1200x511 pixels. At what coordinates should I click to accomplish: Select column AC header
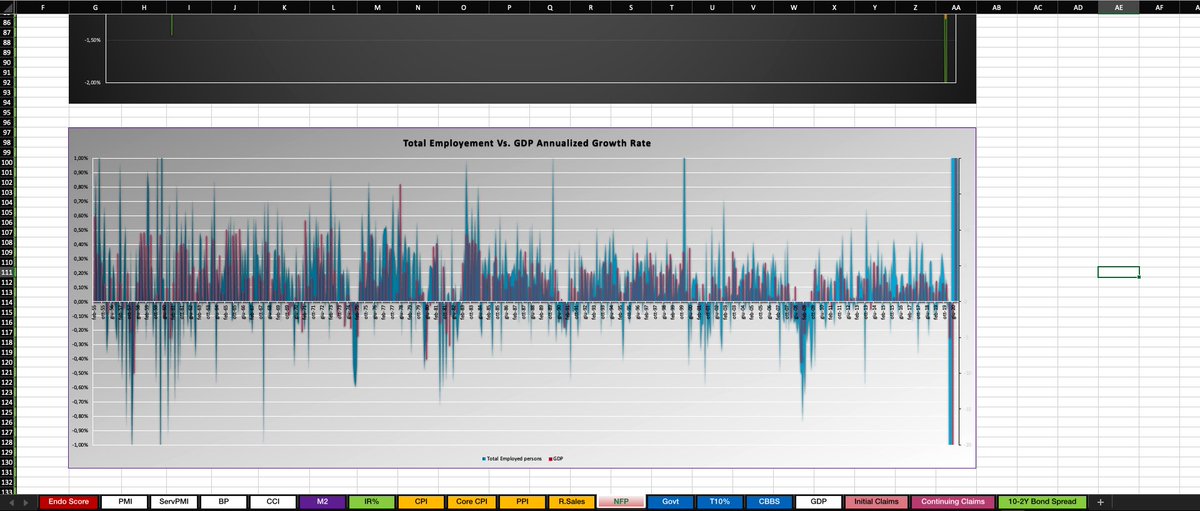[1037, 7]
